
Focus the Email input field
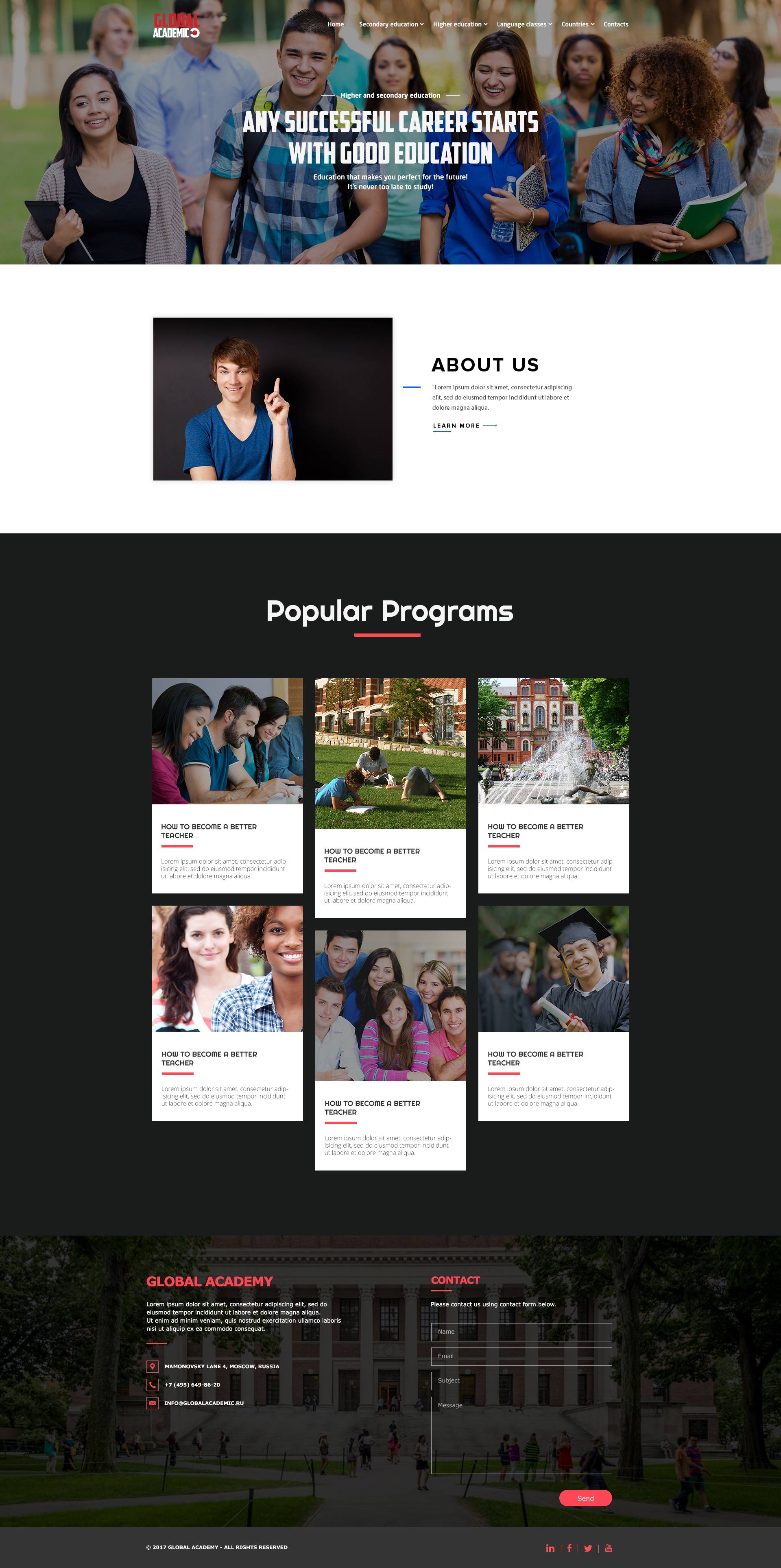coord(521,1356)
